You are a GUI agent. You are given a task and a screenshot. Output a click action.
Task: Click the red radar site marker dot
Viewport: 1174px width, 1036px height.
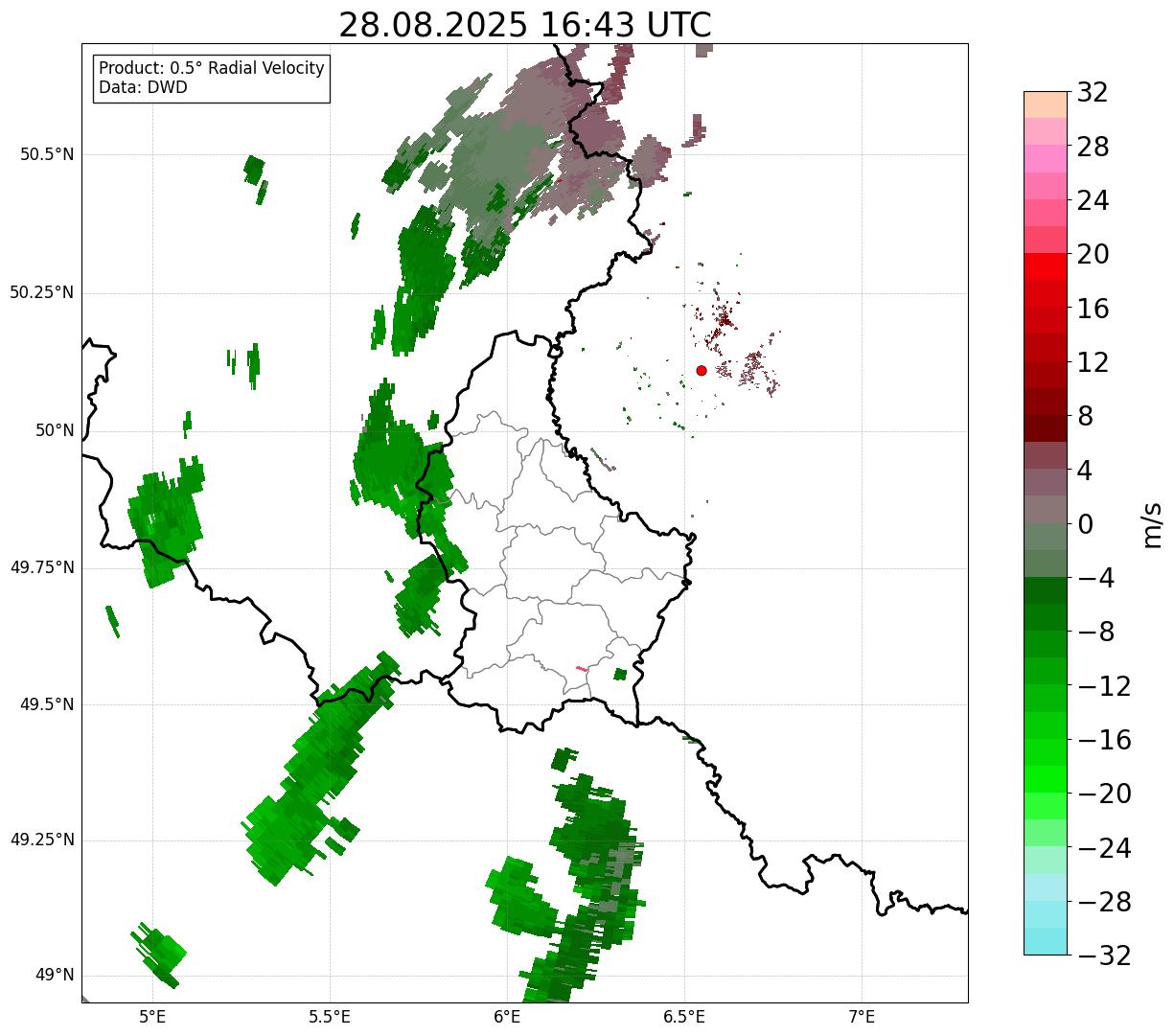coord(702,370)
